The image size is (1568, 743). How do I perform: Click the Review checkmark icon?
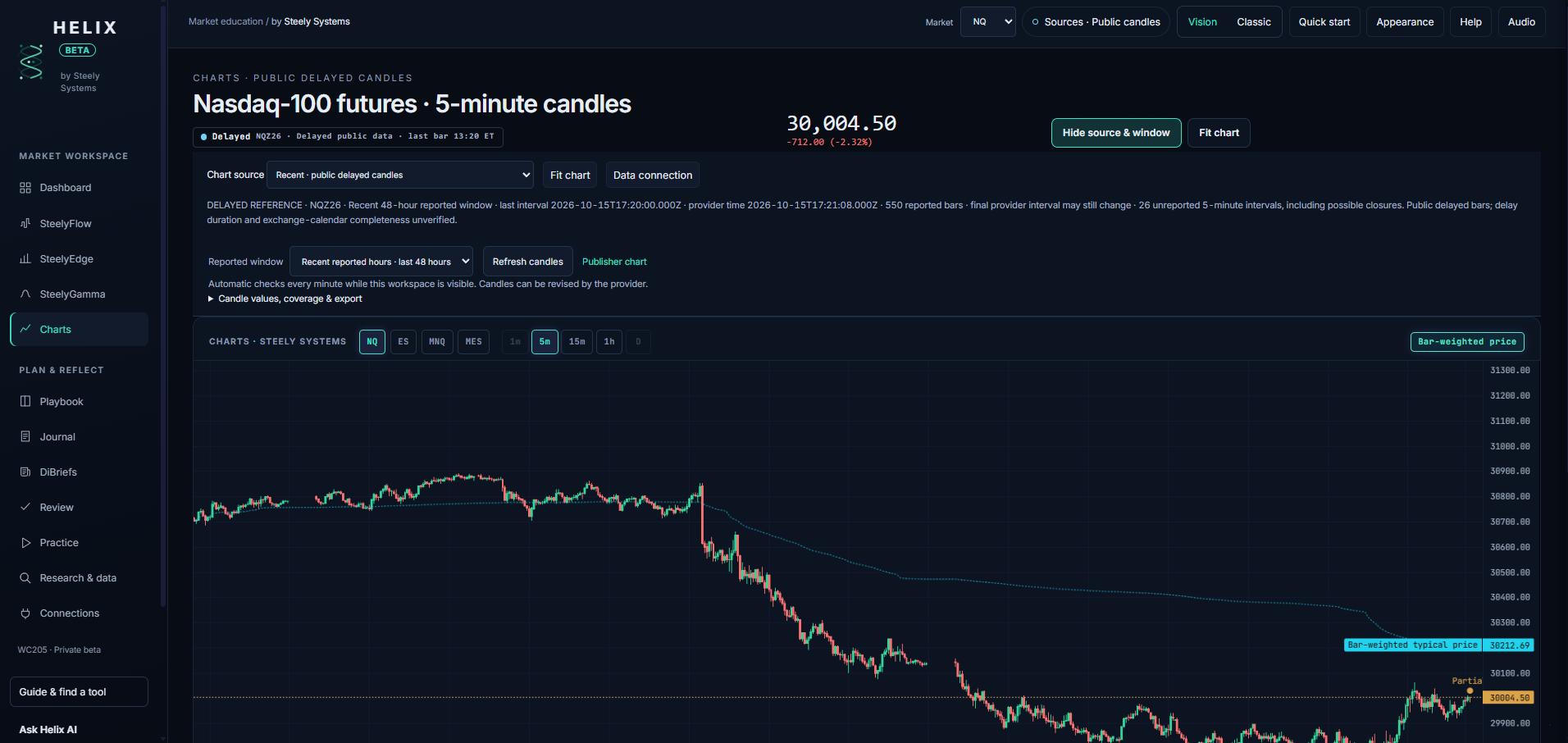coord(25,507)
